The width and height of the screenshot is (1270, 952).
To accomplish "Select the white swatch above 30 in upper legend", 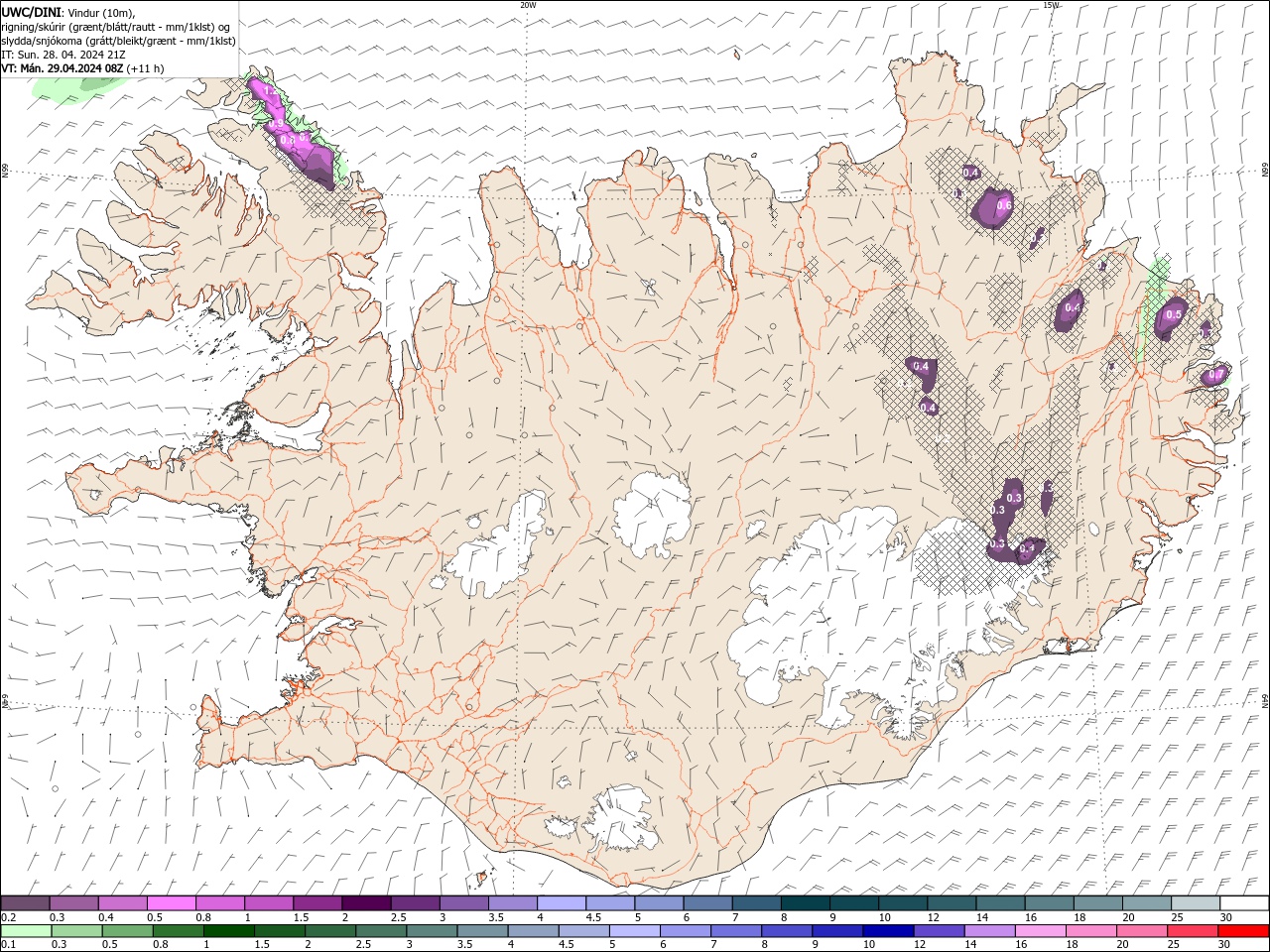I will pos(1244,902).
